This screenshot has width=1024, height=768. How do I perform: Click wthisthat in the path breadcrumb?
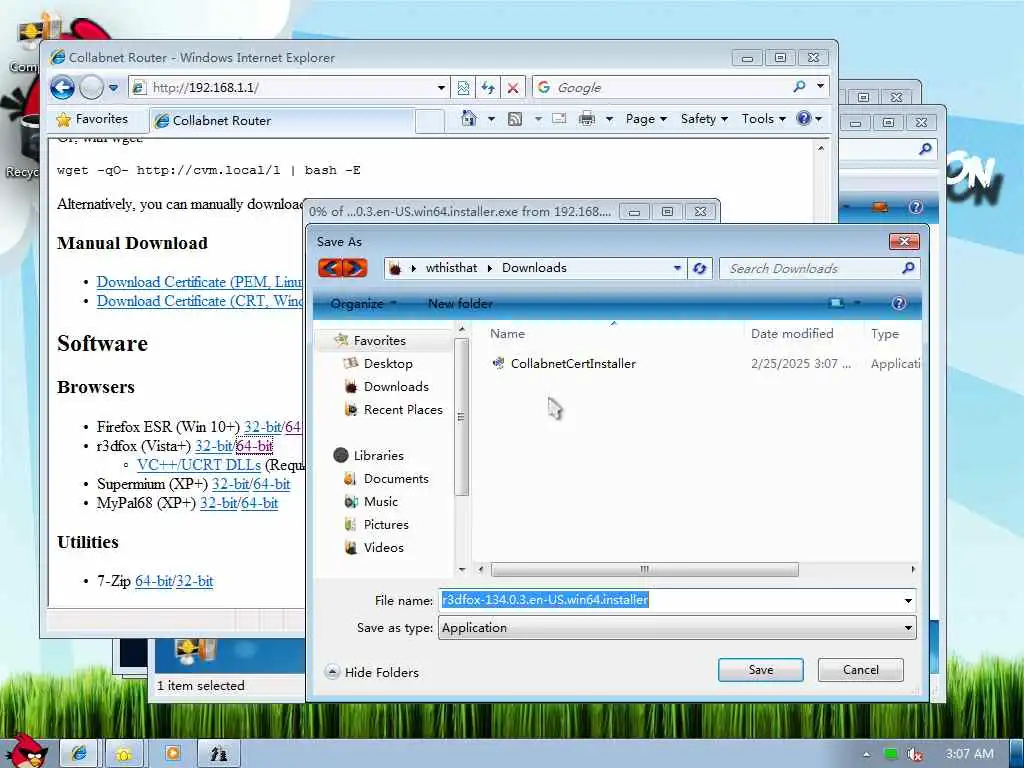pos(451,268)
